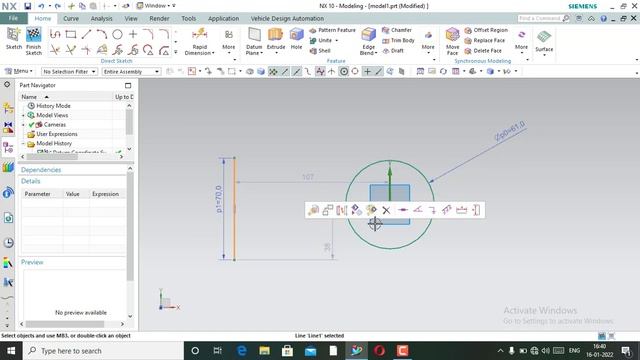Viewport: 640px width, 360px height.
Task: Click the Find a Command search field
Action: pos(544,18)
